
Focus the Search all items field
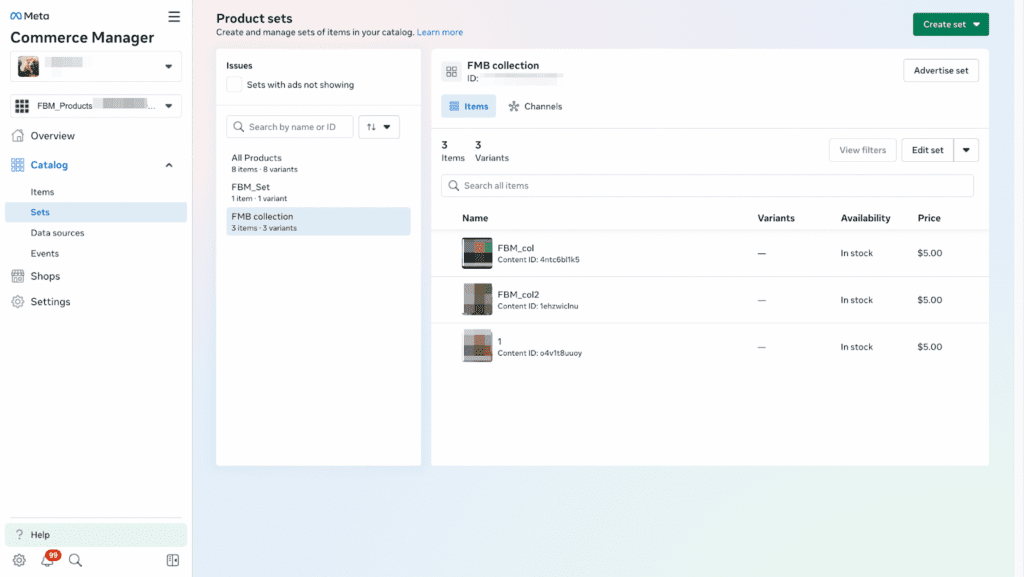coord(707,186)
